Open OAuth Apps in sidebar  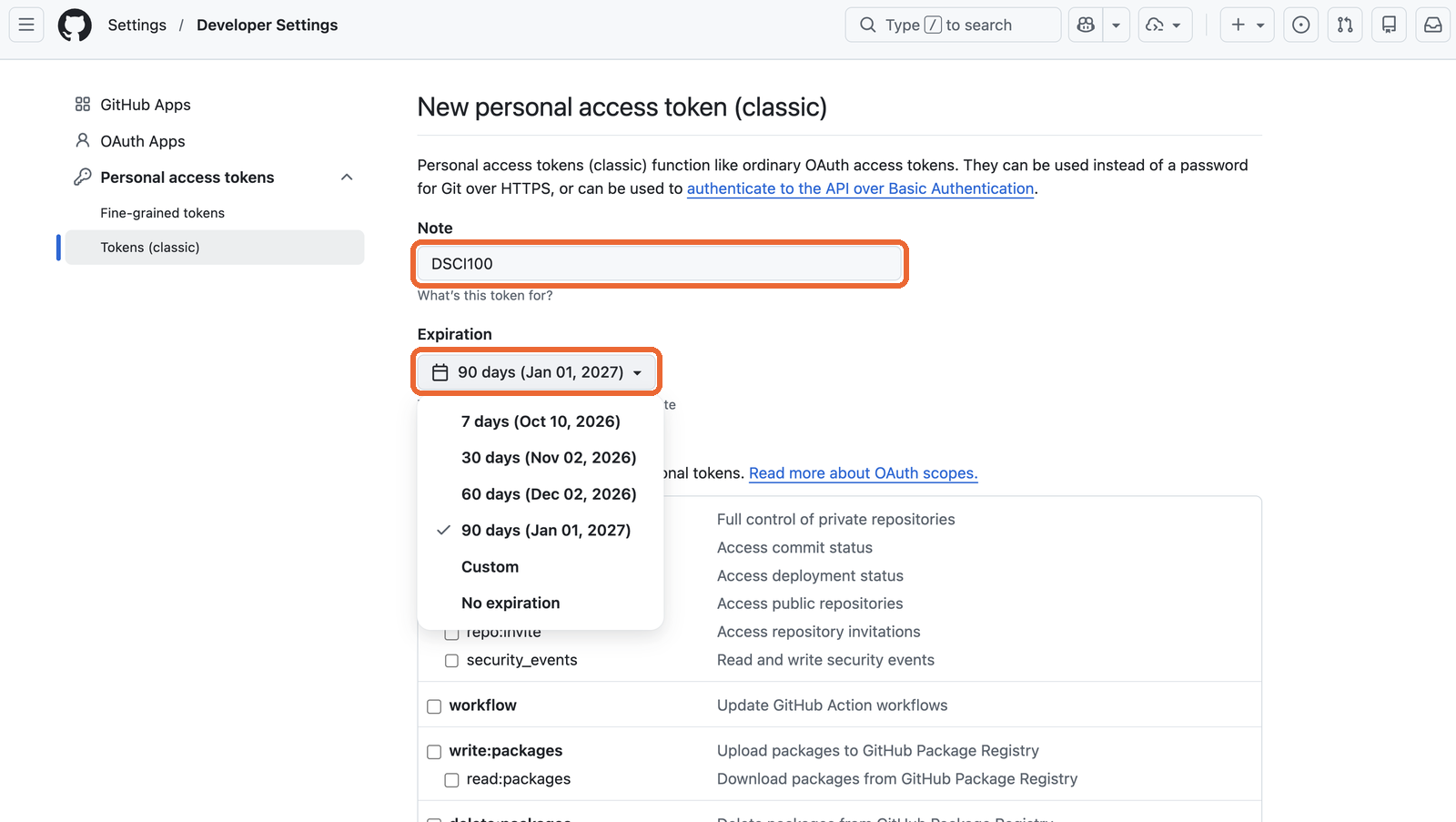(142, 141)
